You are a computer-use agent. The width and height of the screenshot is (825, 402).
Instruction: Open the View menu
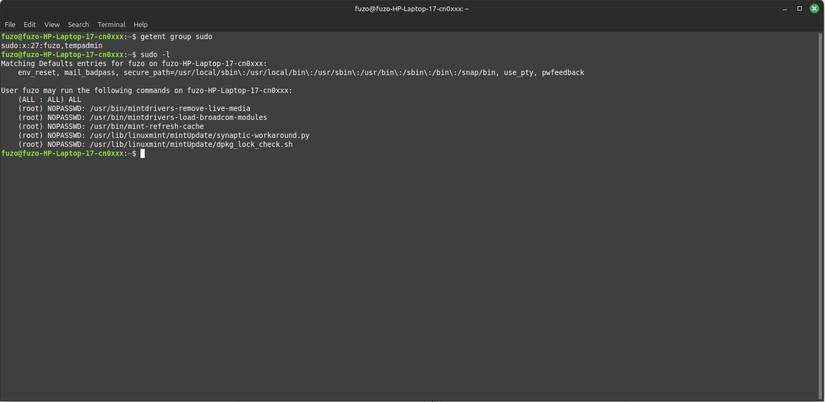pos(52,25)
